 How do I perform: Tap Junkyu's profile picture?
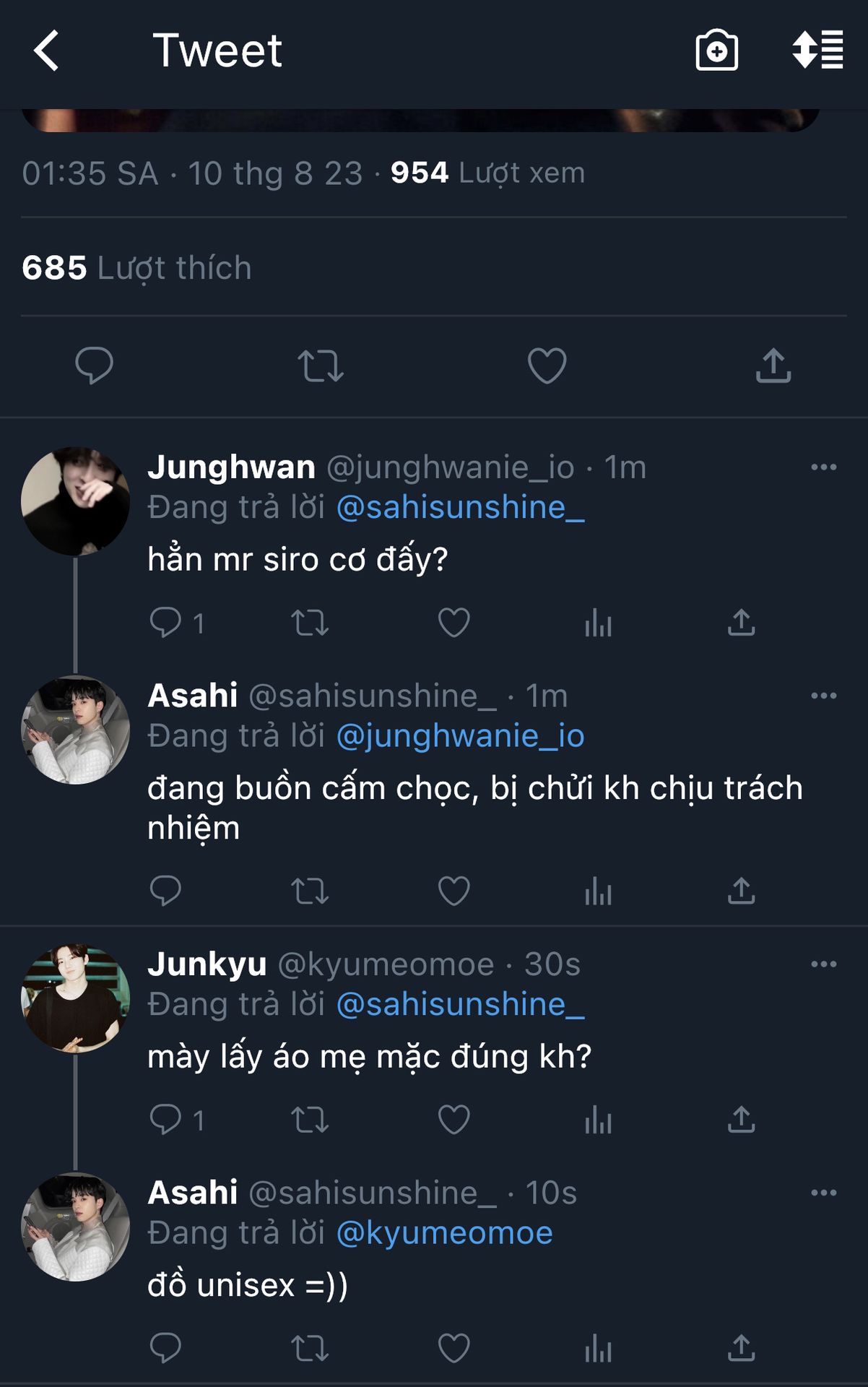pyautogui.click(x=76, y=998)
